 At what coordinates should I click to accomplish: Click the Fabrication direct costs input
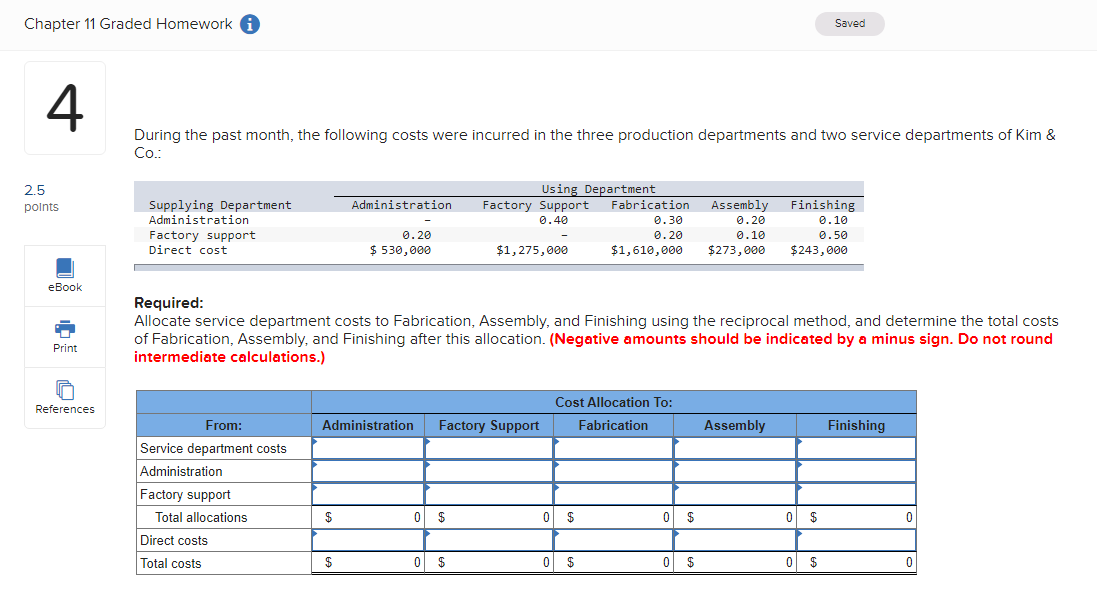tap(612, 540)
